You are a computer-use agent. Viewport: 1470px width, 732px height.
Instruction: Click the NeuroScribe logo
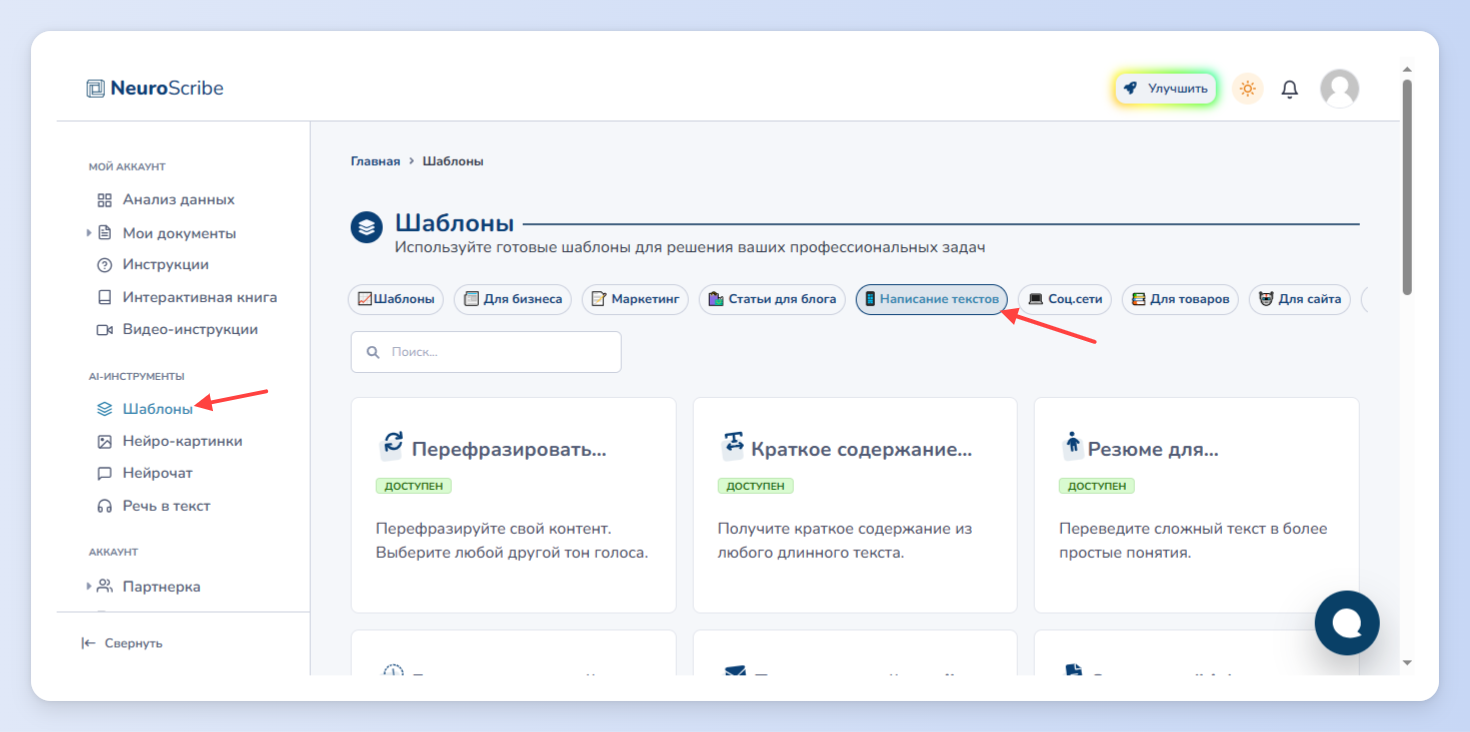pyautogui.click(x=155, y=88)
